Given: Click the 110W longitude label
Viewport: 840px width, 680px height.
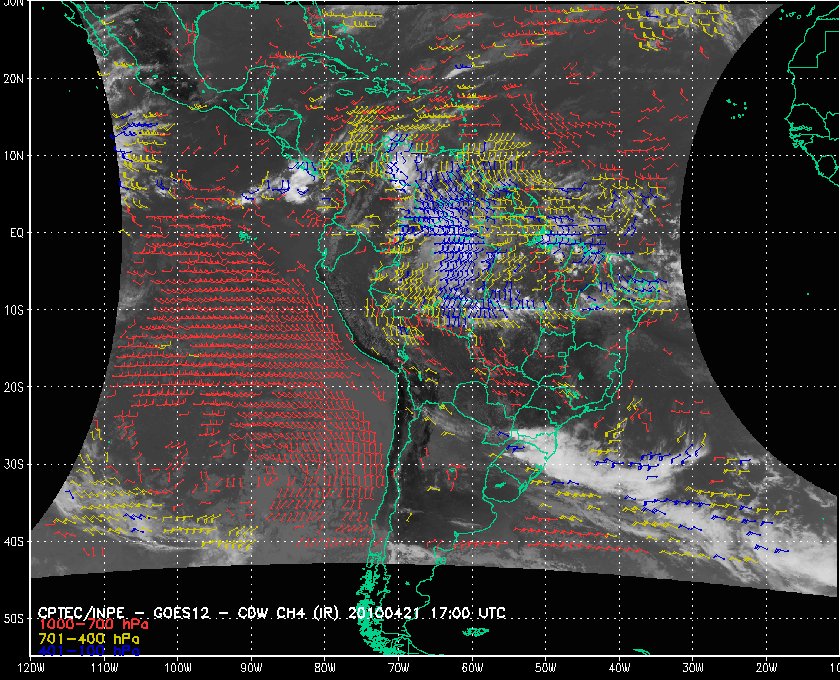Looking at the screenshot, I should (104, 667).
